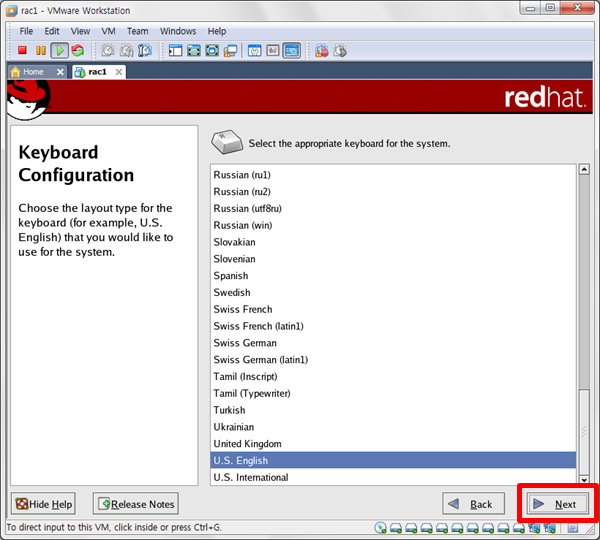The width and height of the screenshot is (600, 540).
Task: Click Next to continue installation
Action: pyautogui.click(x=558, y=504)
